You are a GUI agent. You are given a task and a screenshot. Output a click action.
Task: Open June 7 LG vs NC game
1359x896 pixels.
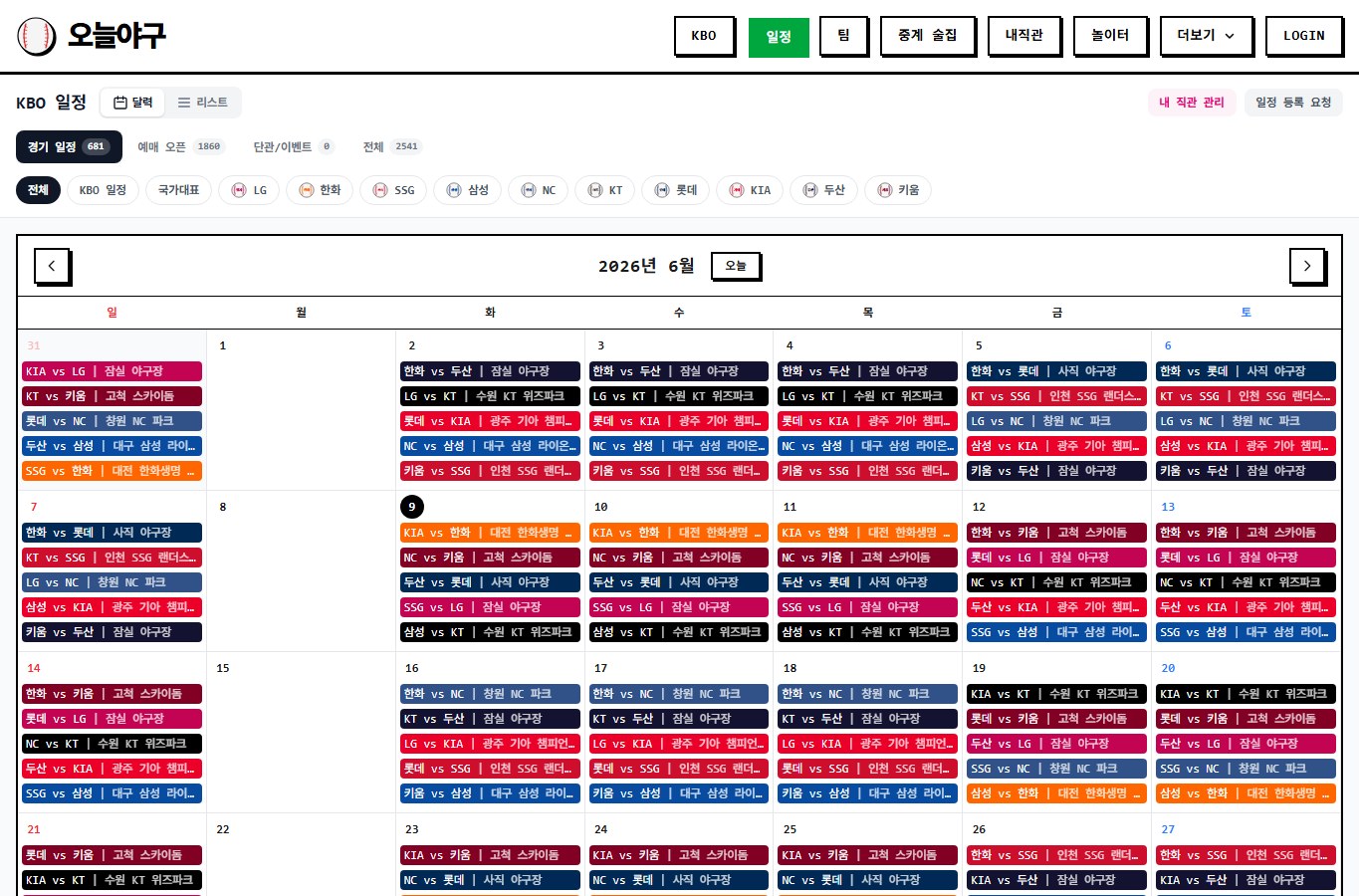point(112,582)
